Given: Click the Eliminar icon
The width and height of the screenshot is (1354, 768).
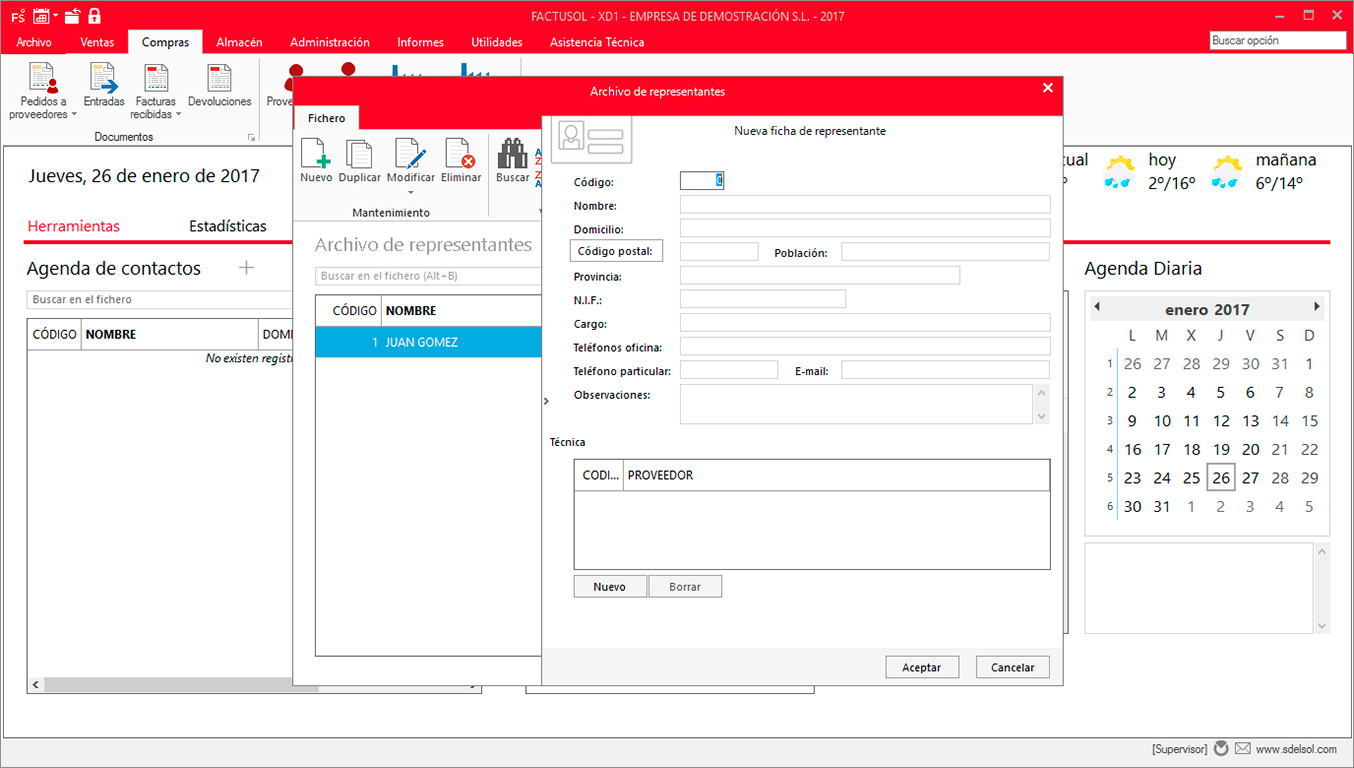Looking at the screenshot, I should (x=460, y=153).
